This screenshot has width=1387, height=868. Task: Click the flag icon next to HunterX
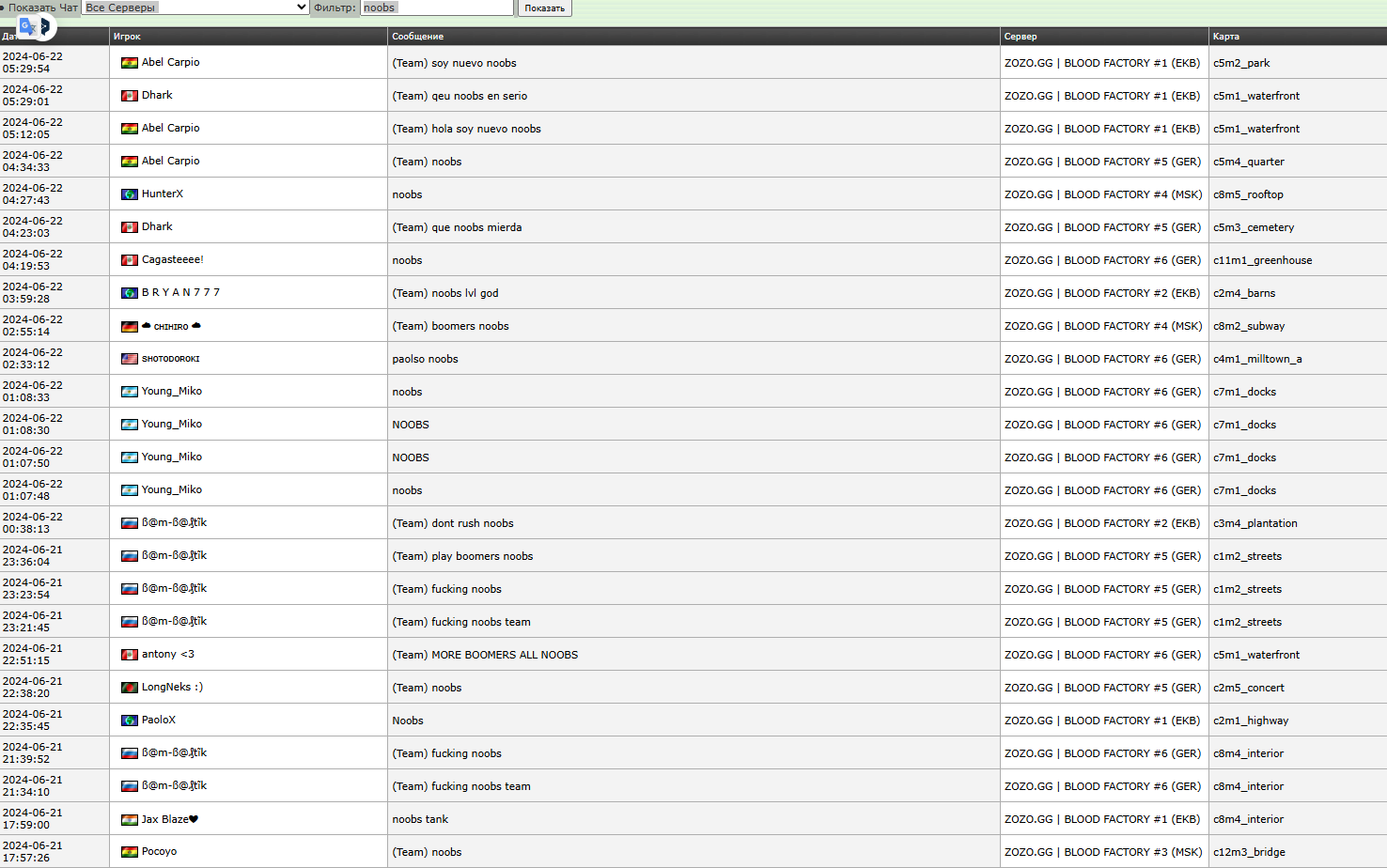coord(130,194)
